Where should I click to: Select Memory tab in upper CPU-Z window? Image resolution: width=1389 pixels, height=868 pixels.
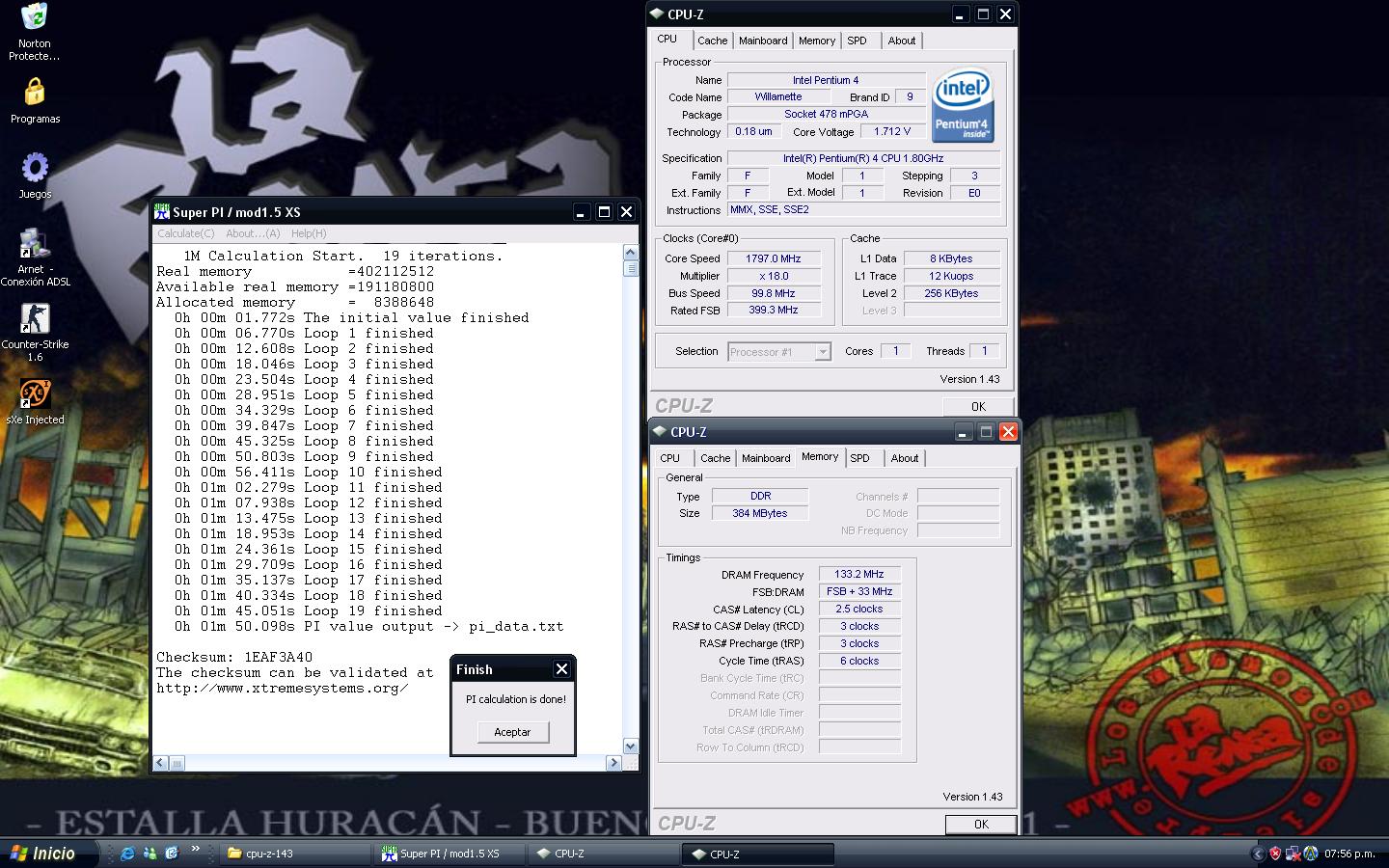point(817,41)
